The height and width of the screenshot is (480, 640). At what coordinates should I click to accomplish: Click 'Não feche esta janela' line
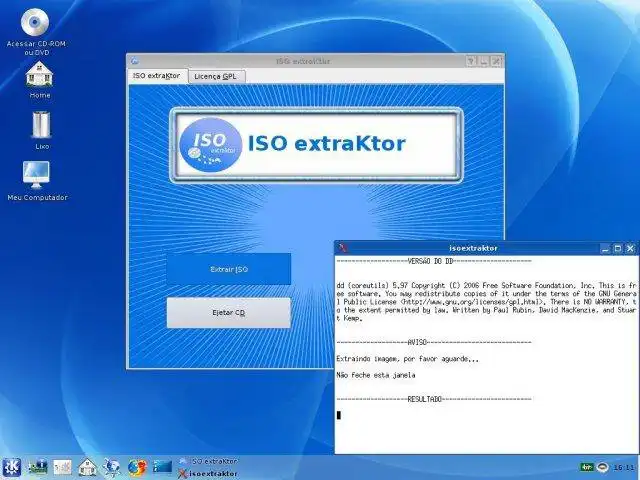click(376, 375)
